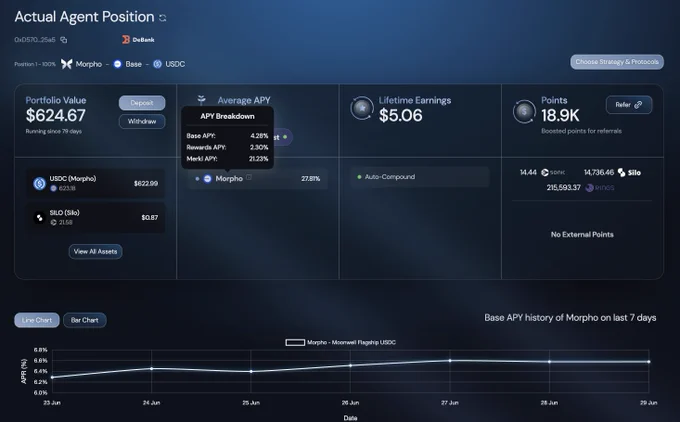Click the Base chain icon in position row

(117, 64)
